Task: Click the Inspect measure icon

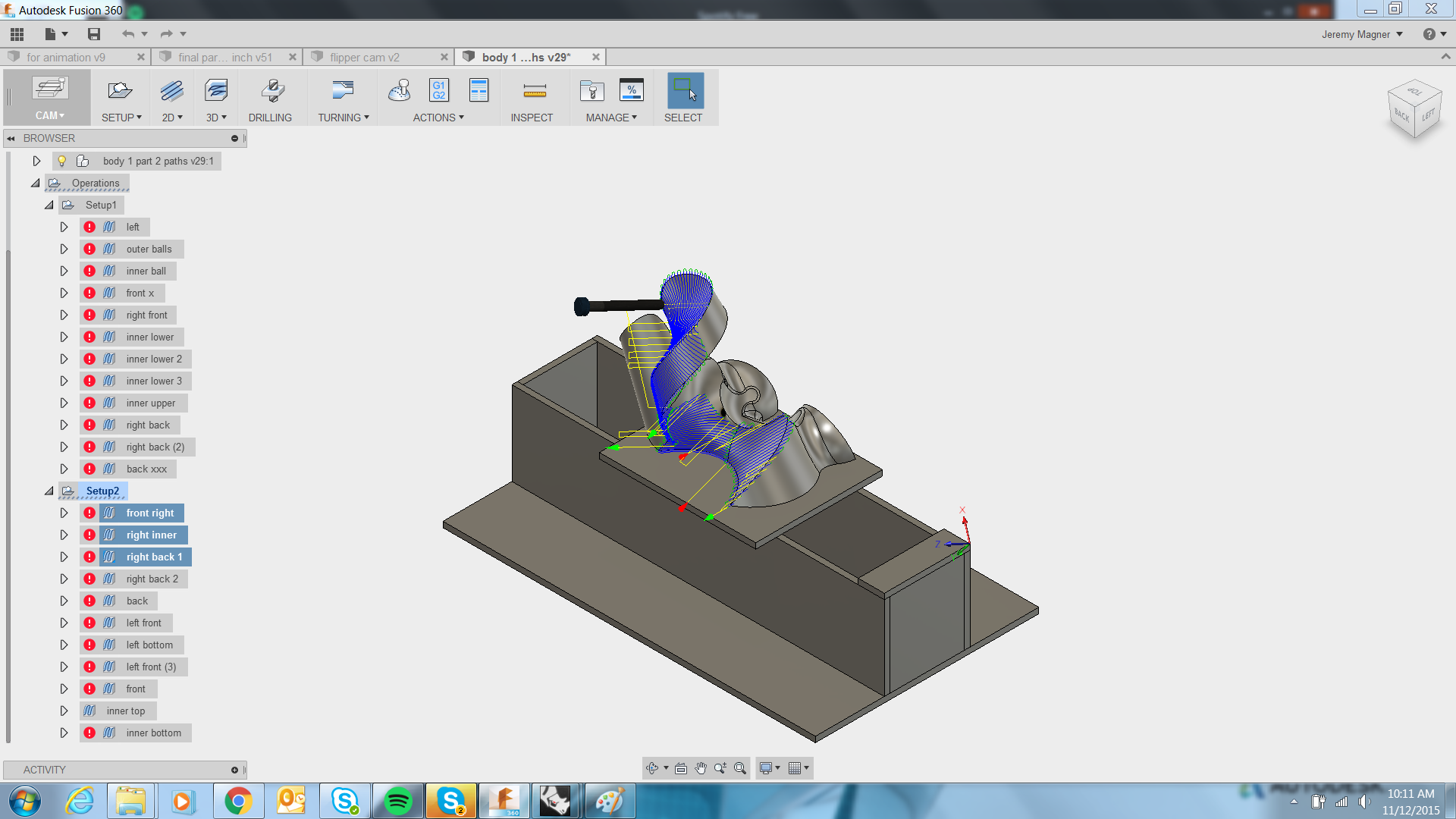Action: click(x=535, y=91)
